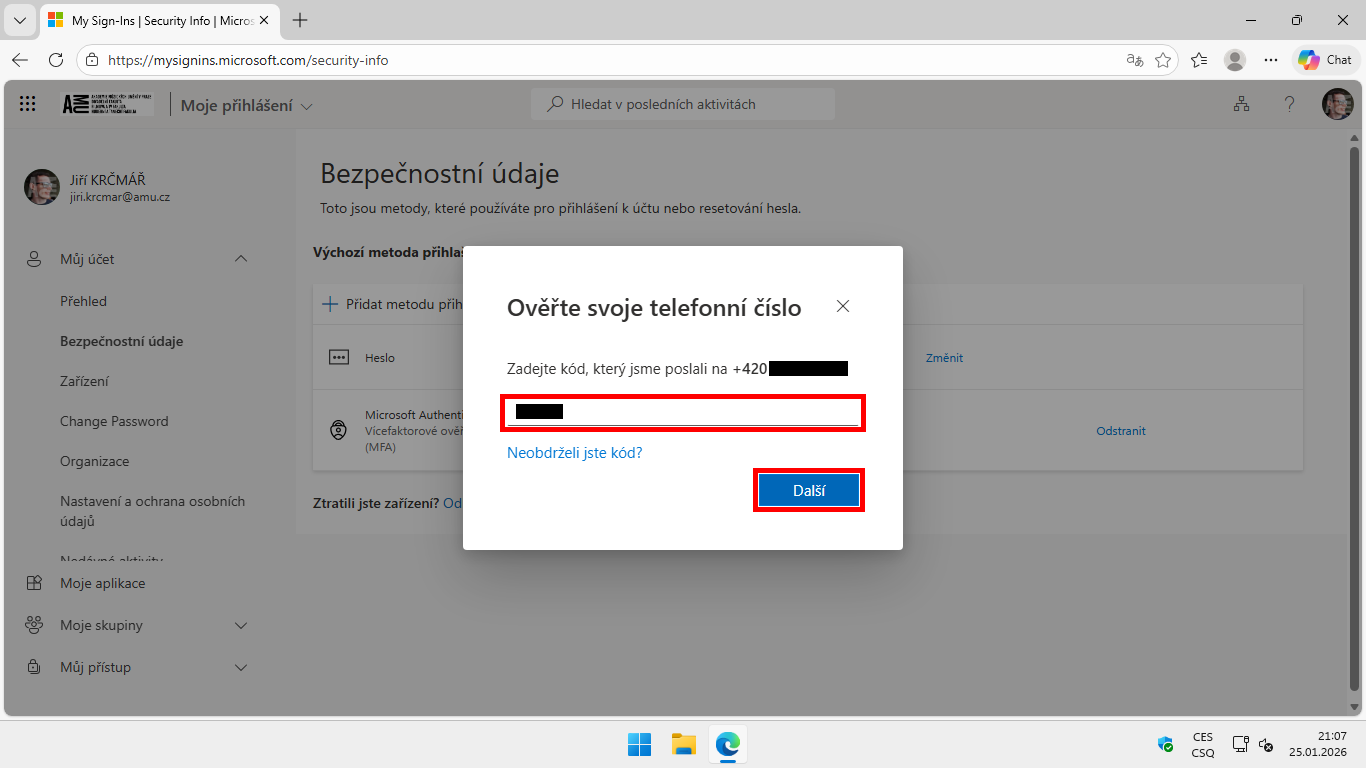Click File Explorer on the taskbar
The width and height of the screenshot is (1366, 768).
tap(683, 744)
